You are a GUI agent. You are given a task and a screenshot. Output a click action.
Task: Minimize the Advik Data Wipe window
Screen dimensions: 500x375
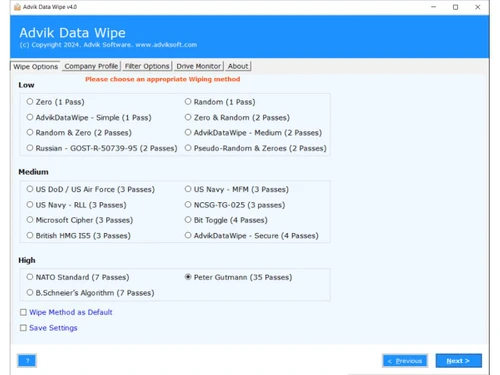[x=433, y=7]
